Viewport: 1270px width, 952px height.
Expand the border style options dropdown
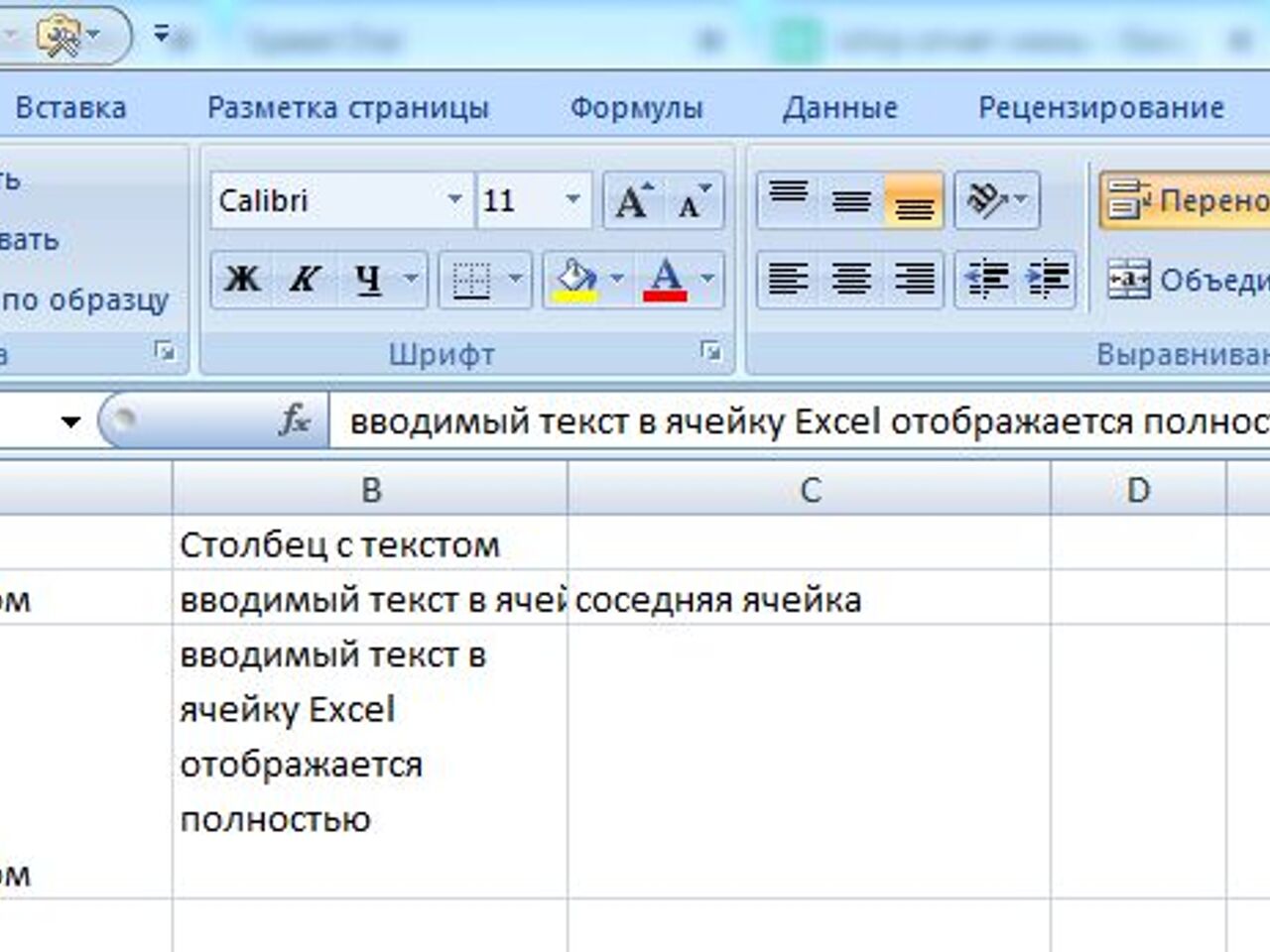(x=514, y=280)
